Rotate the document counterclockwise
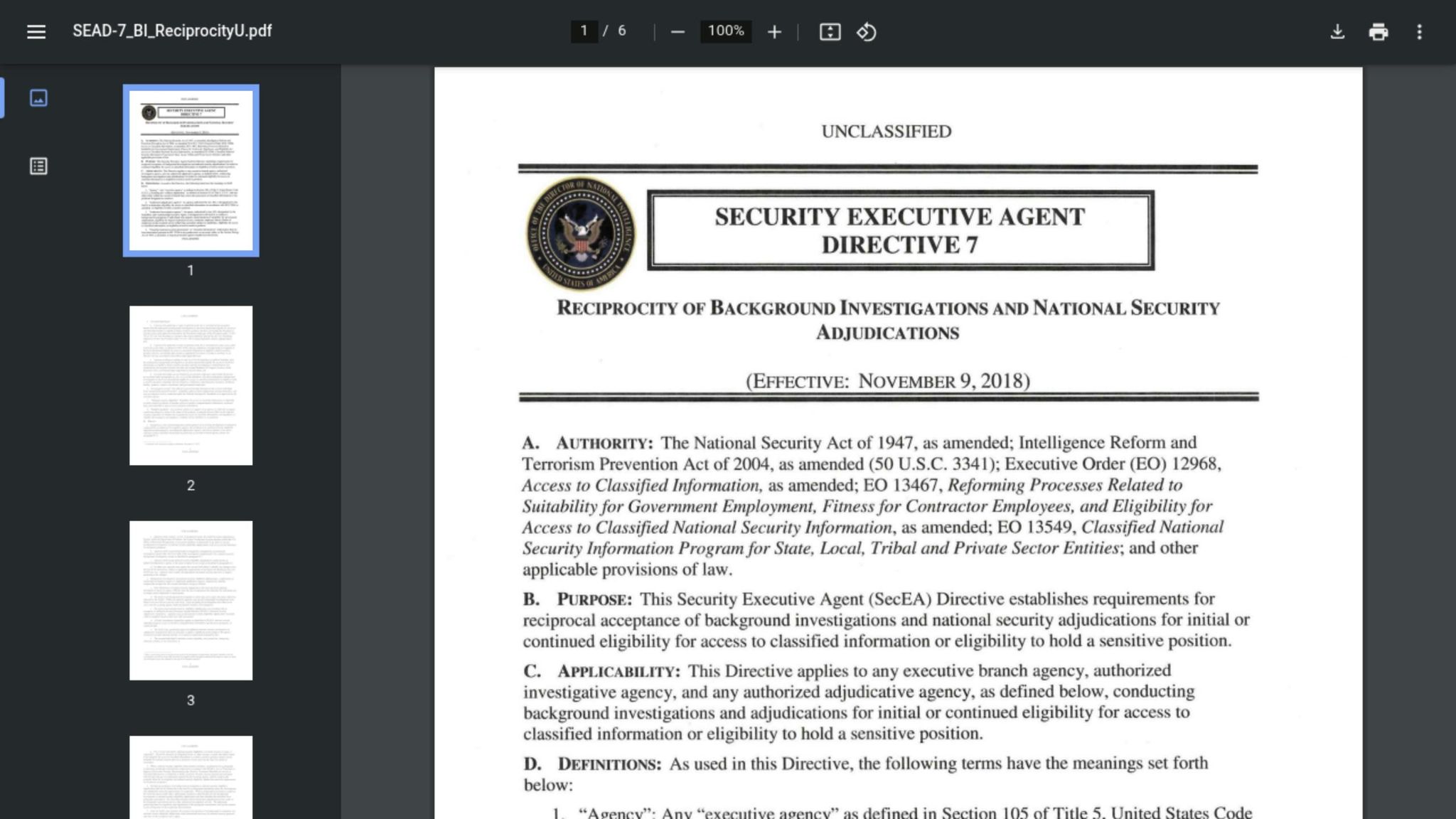 tap(866, 32)
